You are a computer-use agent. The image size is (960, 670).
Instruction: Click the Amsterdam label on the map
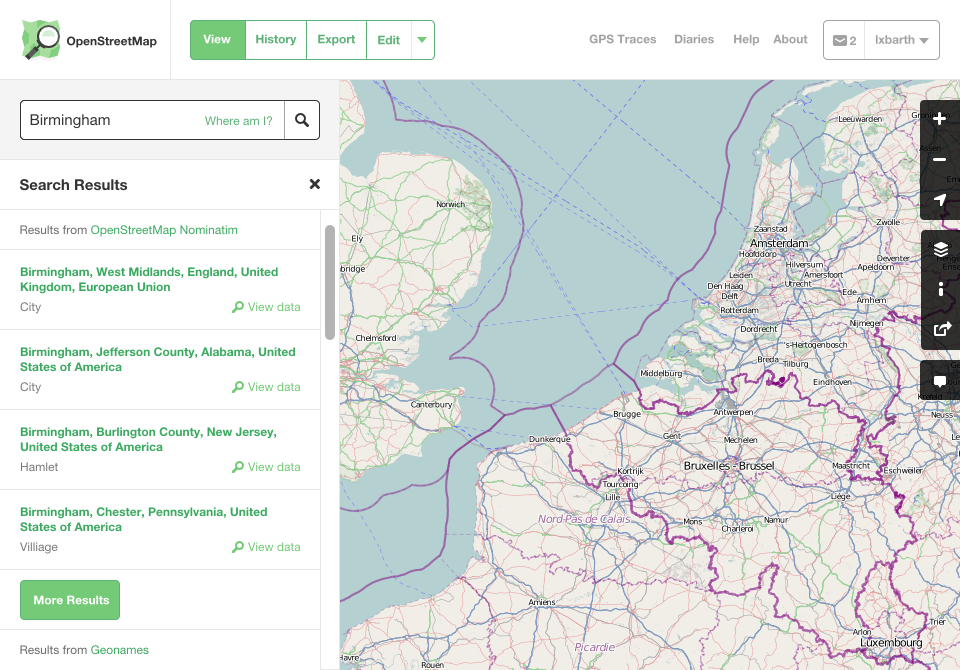pyautogui.click(x=779, y=243)
